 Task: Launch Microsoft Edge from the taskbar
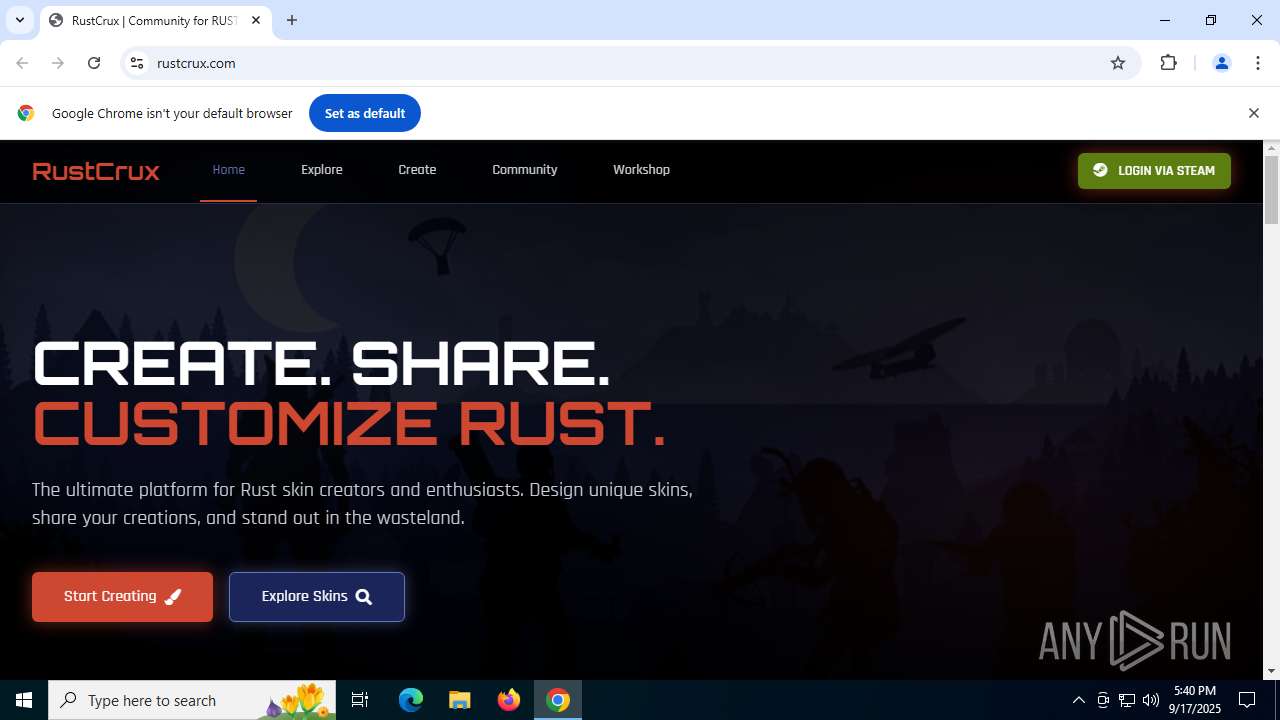411,700
